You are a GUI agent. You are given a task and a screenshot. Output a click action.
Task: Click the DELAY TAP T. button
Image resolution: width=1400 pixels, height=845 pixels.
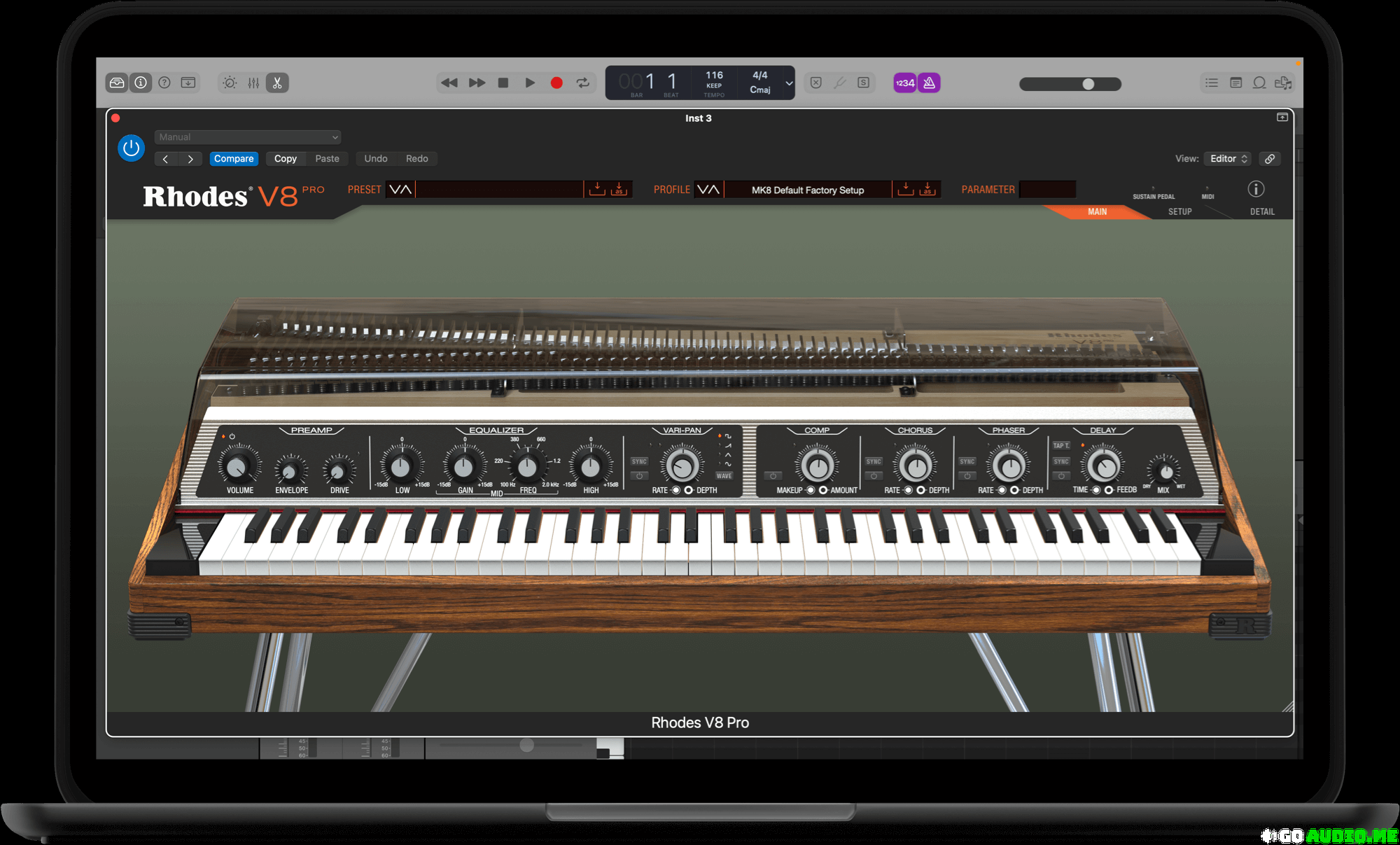tap(1061, 445)
